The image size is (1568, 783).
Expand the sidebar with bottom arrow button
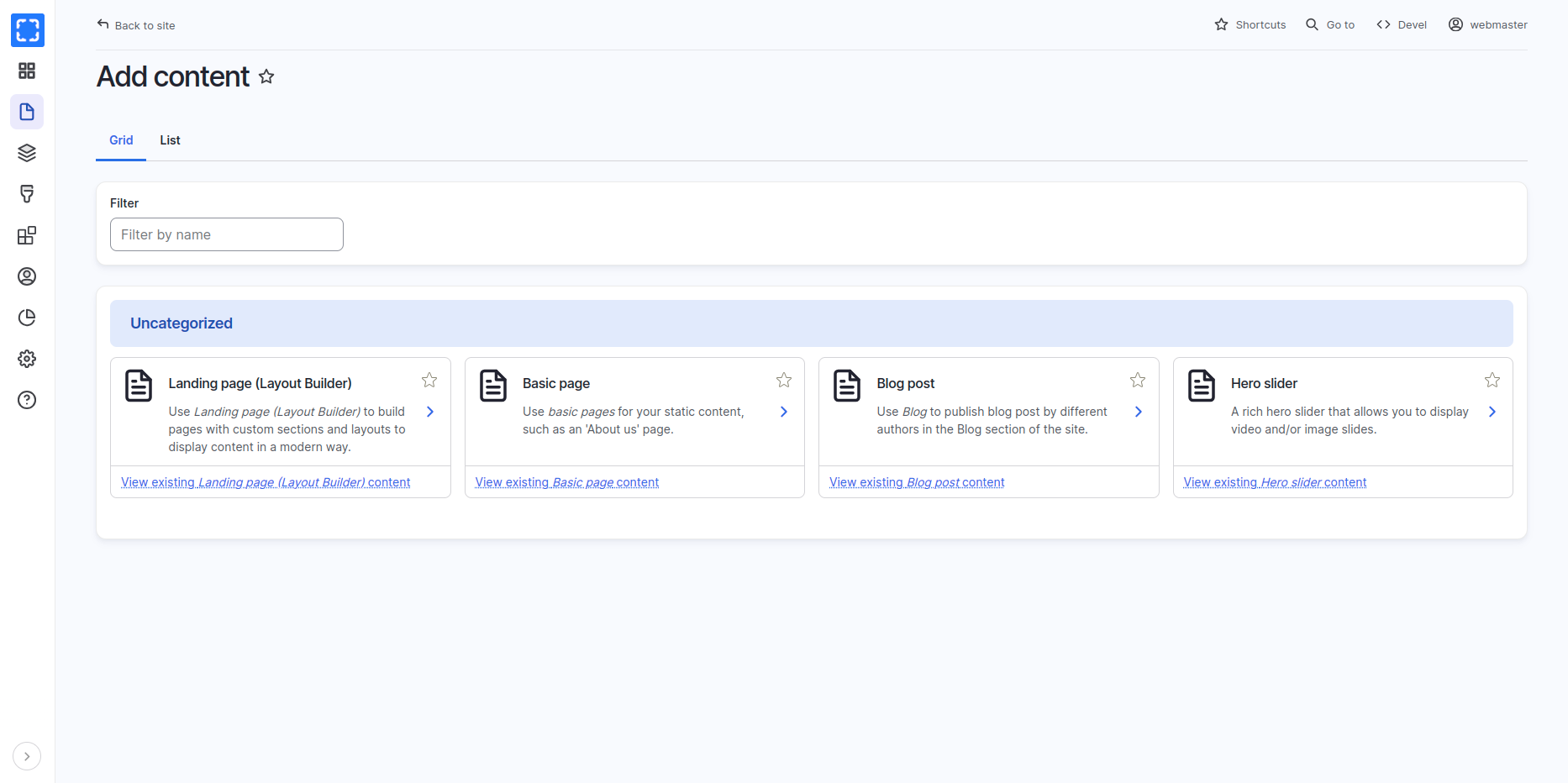coord(27,756)
